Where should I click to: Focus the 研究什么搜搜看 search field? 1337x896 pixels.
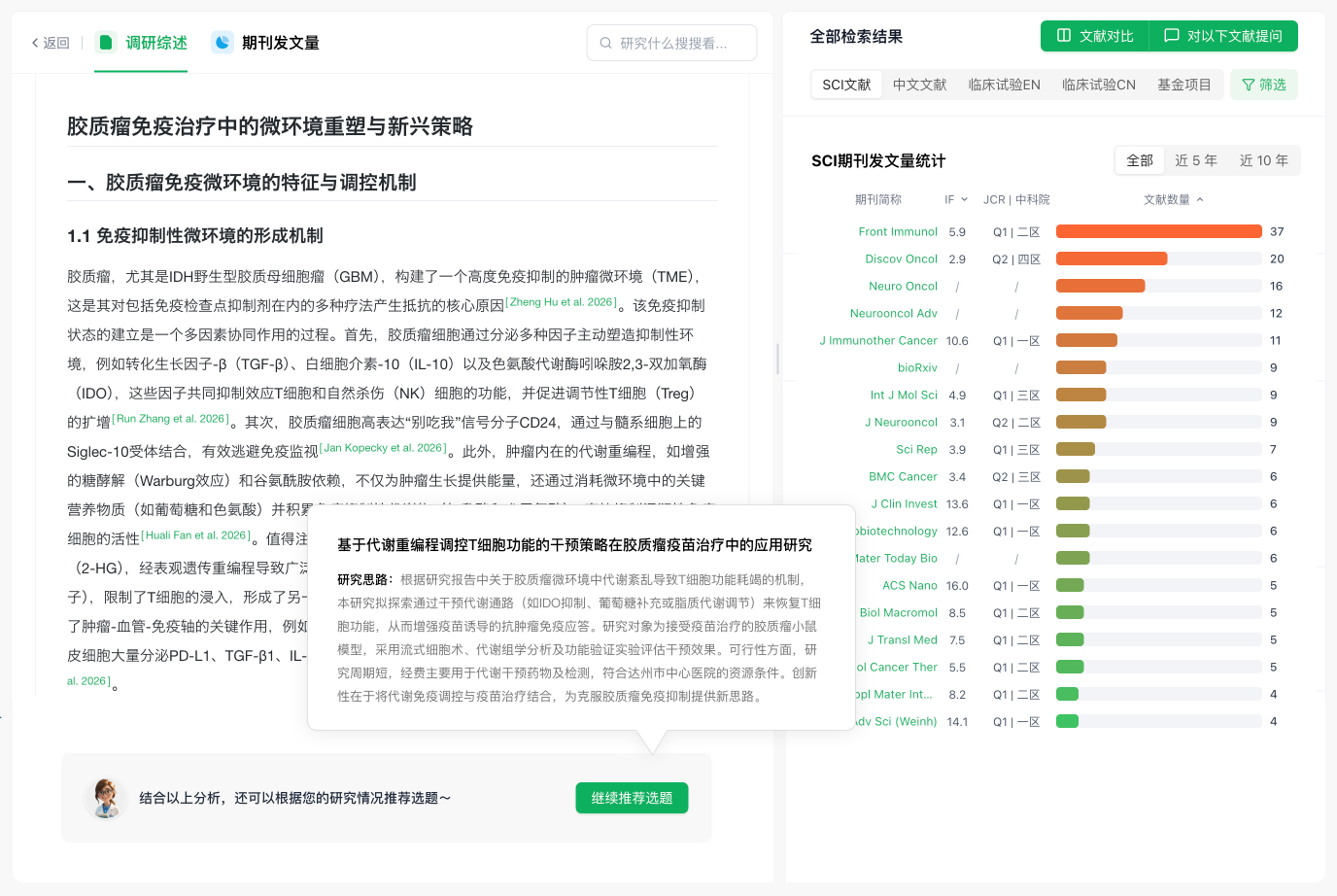[671, 43]
